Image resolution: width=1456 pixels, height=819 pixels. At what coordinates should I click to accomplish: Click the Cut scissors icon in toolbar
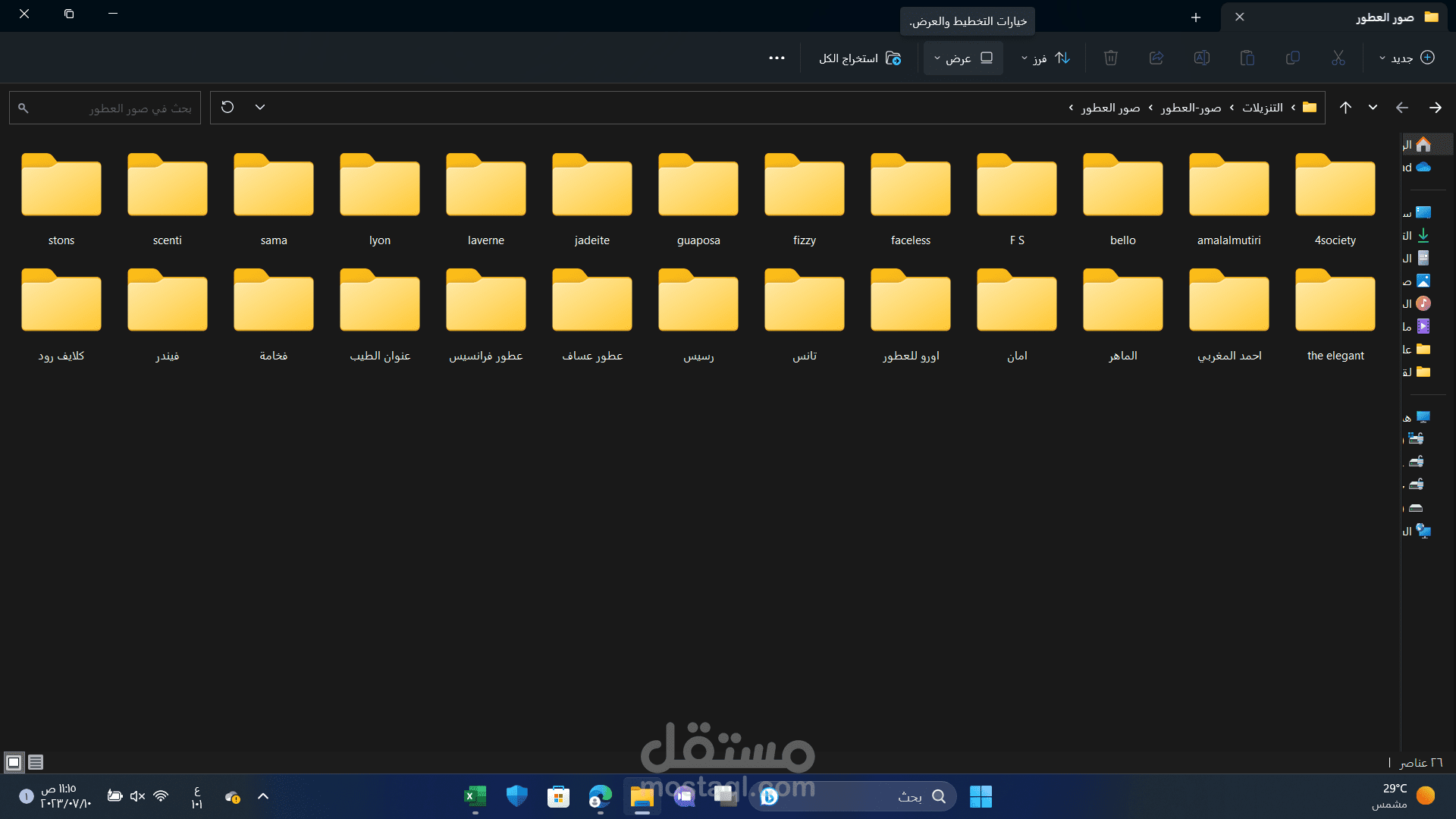point(1338,58)
